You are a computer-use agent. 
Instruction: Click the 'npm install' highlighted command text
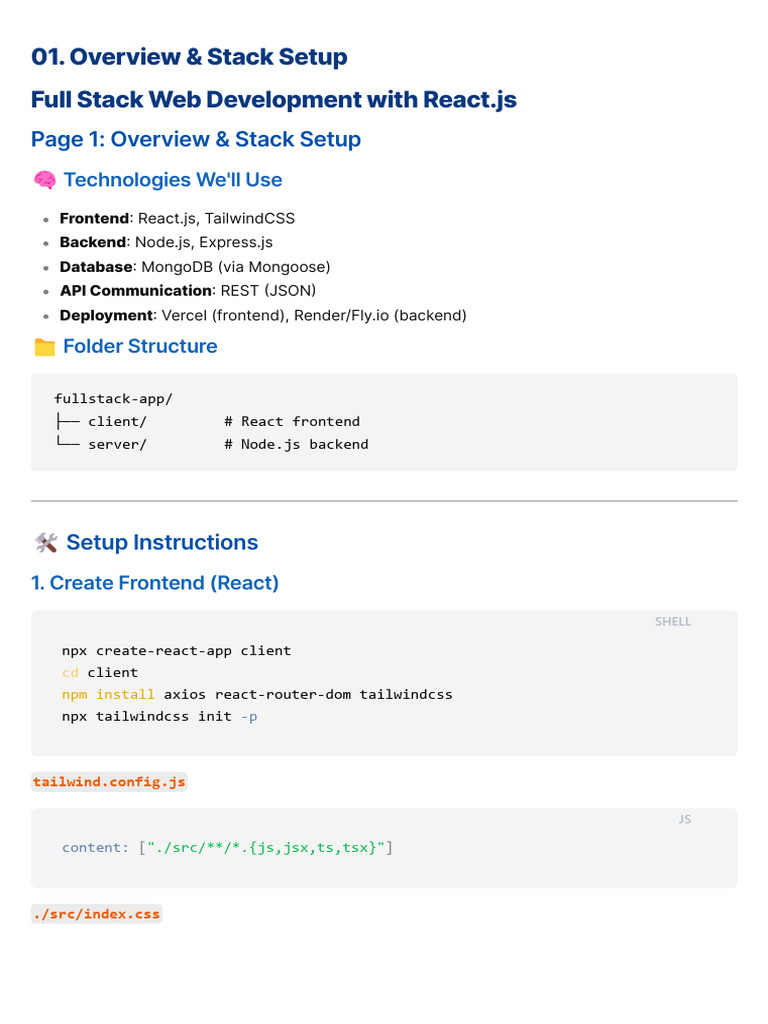coord(108,694)
